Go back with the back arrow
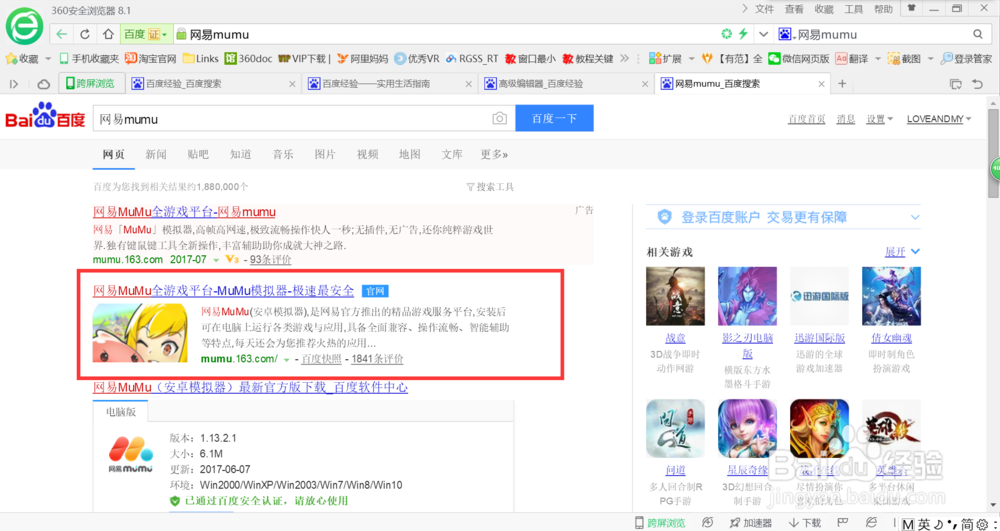This screenshot has width=1000, height=531. (x=61, y=34)
